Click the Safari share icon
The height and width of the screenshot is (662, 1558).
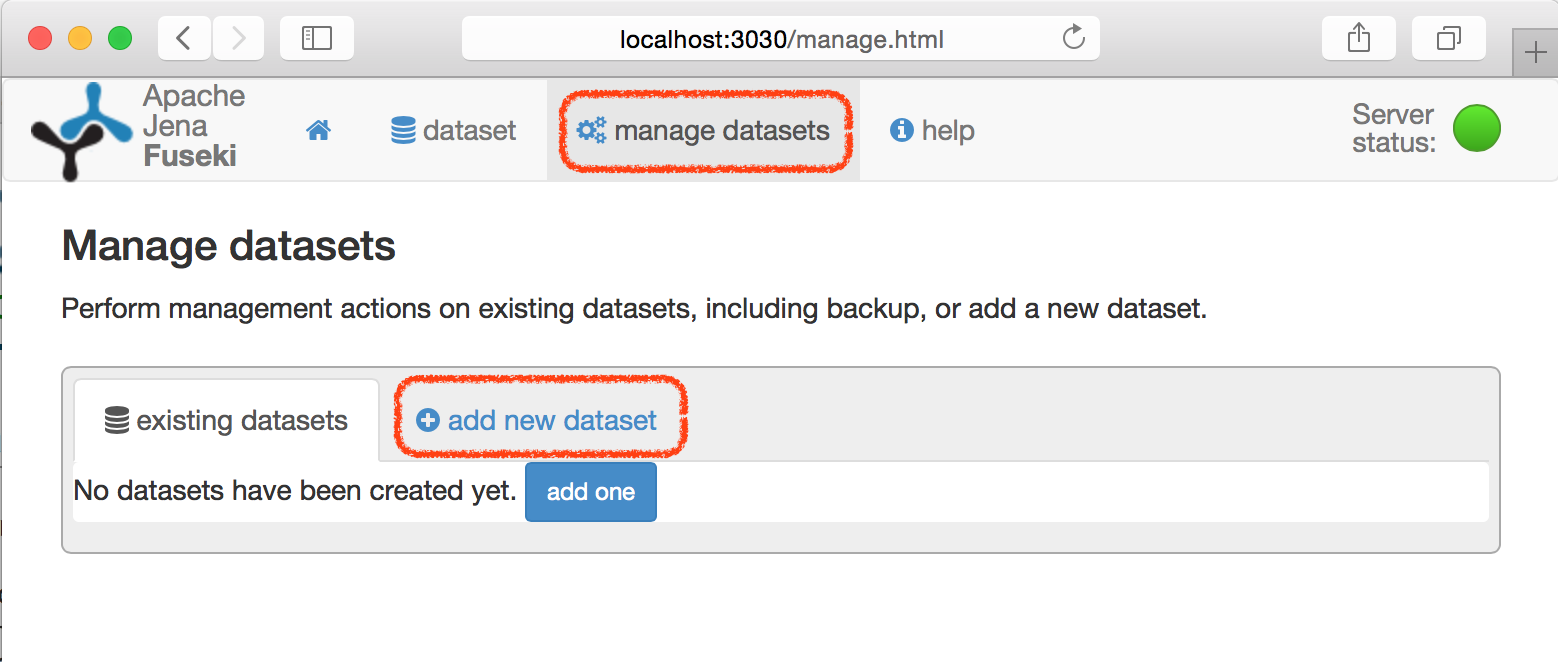pyautogui.click(x=1358, y=37)
